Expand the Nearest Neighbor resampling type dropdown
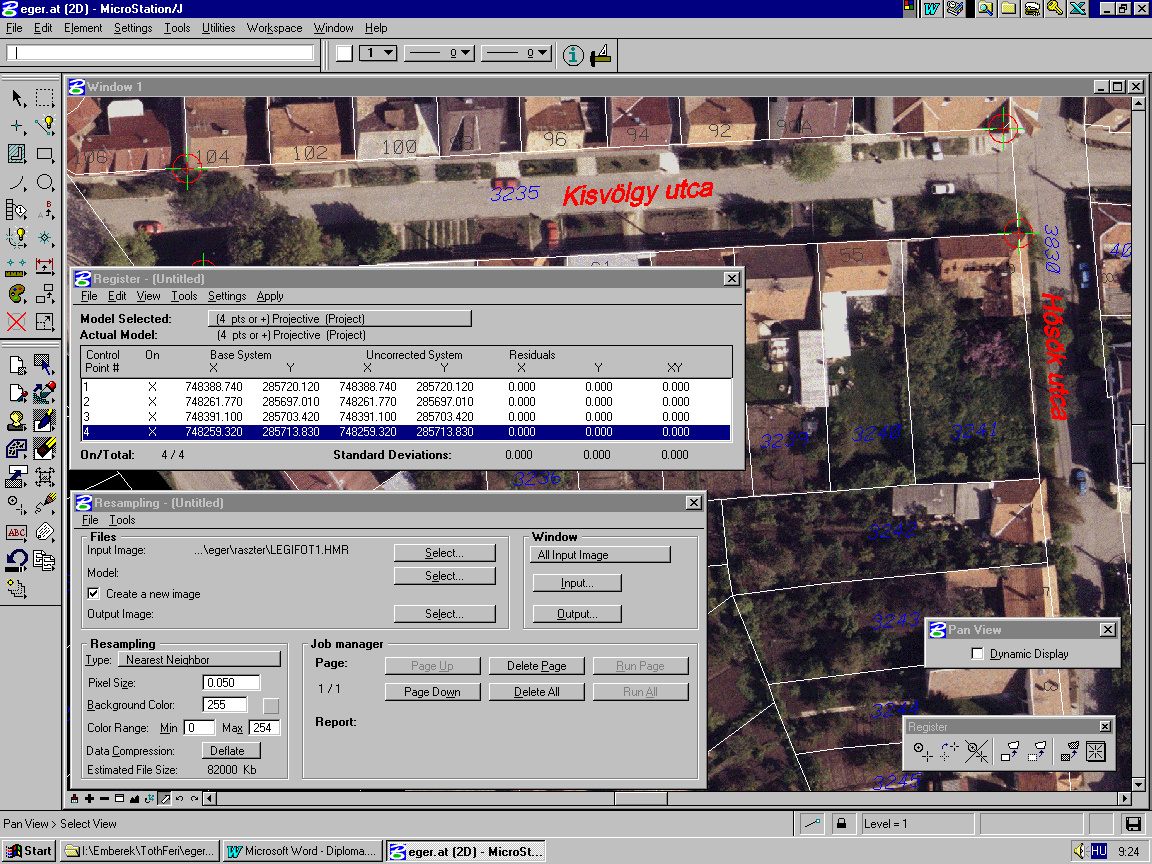 coord(199,660)
